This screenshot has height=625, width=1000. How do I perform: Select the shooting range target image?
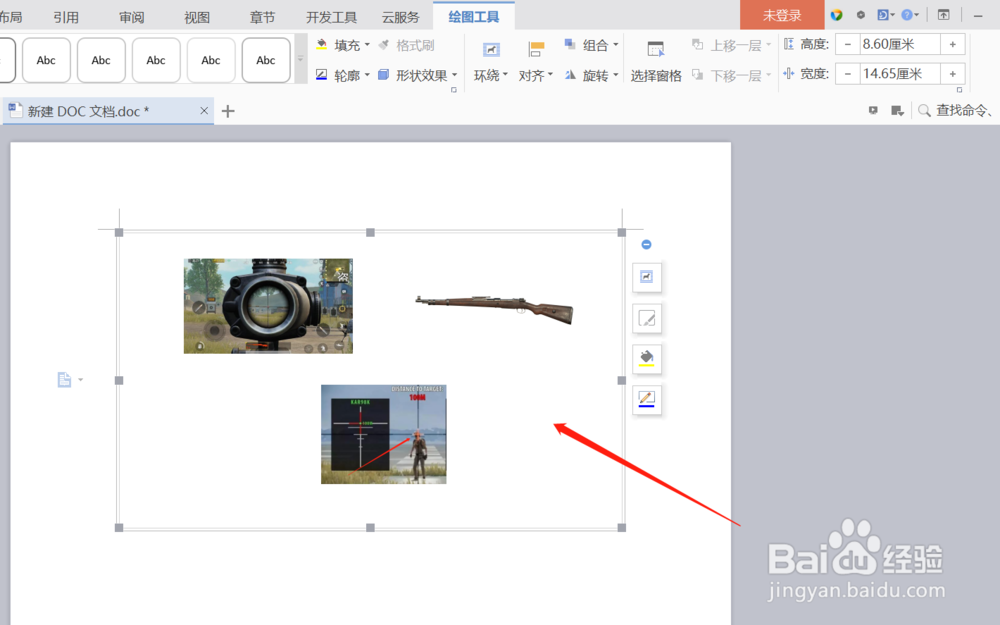383,434
